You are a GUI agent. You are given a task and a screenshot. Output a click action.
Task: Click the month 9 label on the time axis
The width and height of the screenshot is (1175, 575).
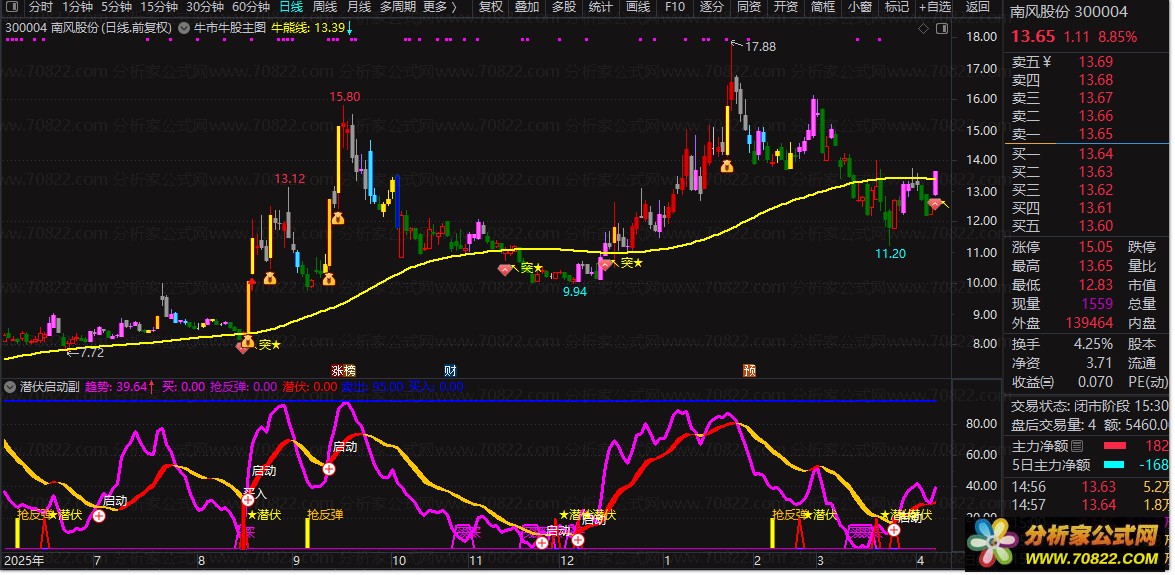point(296,561)
